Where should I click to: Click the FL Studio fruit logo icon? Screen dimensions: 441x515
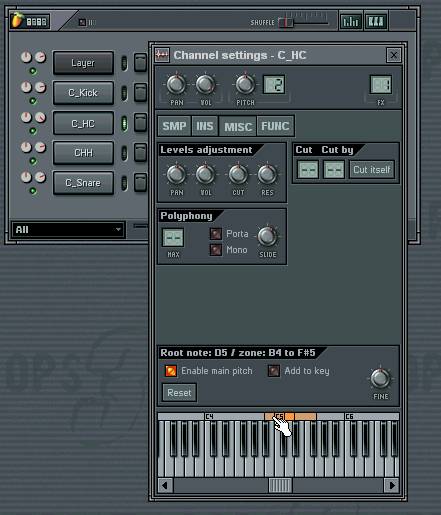click(x=17, y=21)
